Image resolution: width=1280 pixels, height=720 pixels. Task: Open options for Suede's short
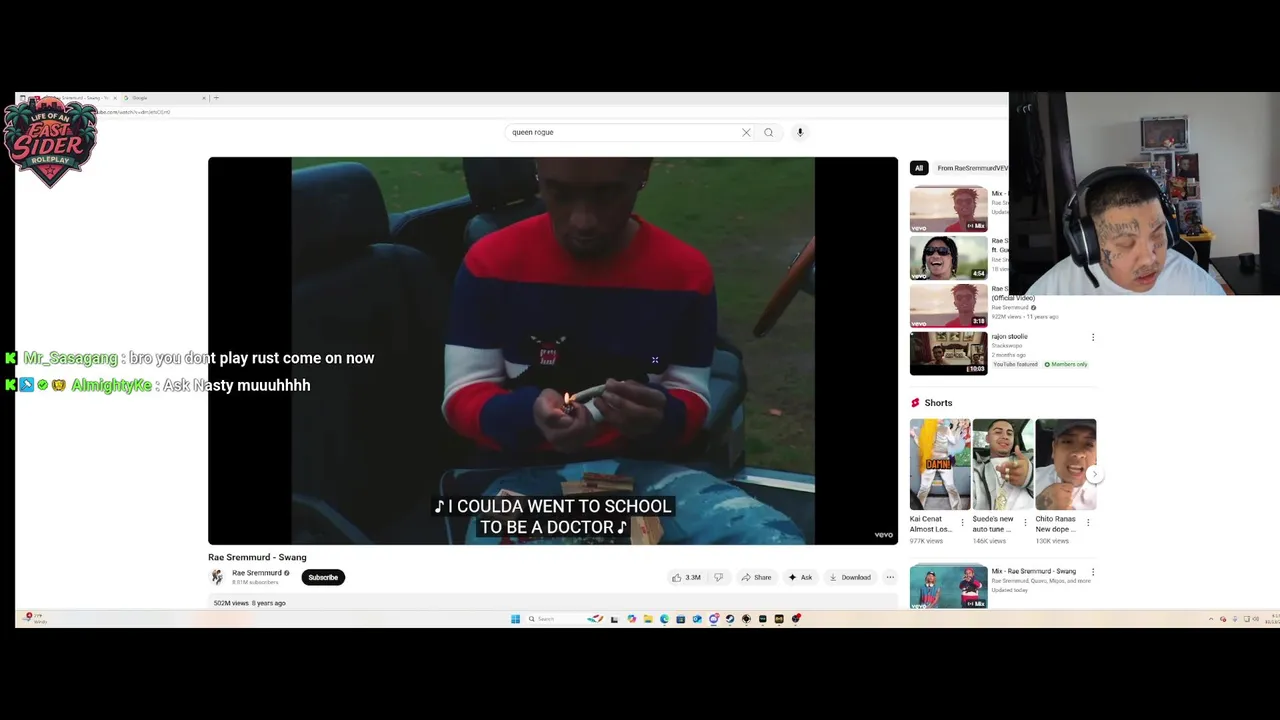1025,522
